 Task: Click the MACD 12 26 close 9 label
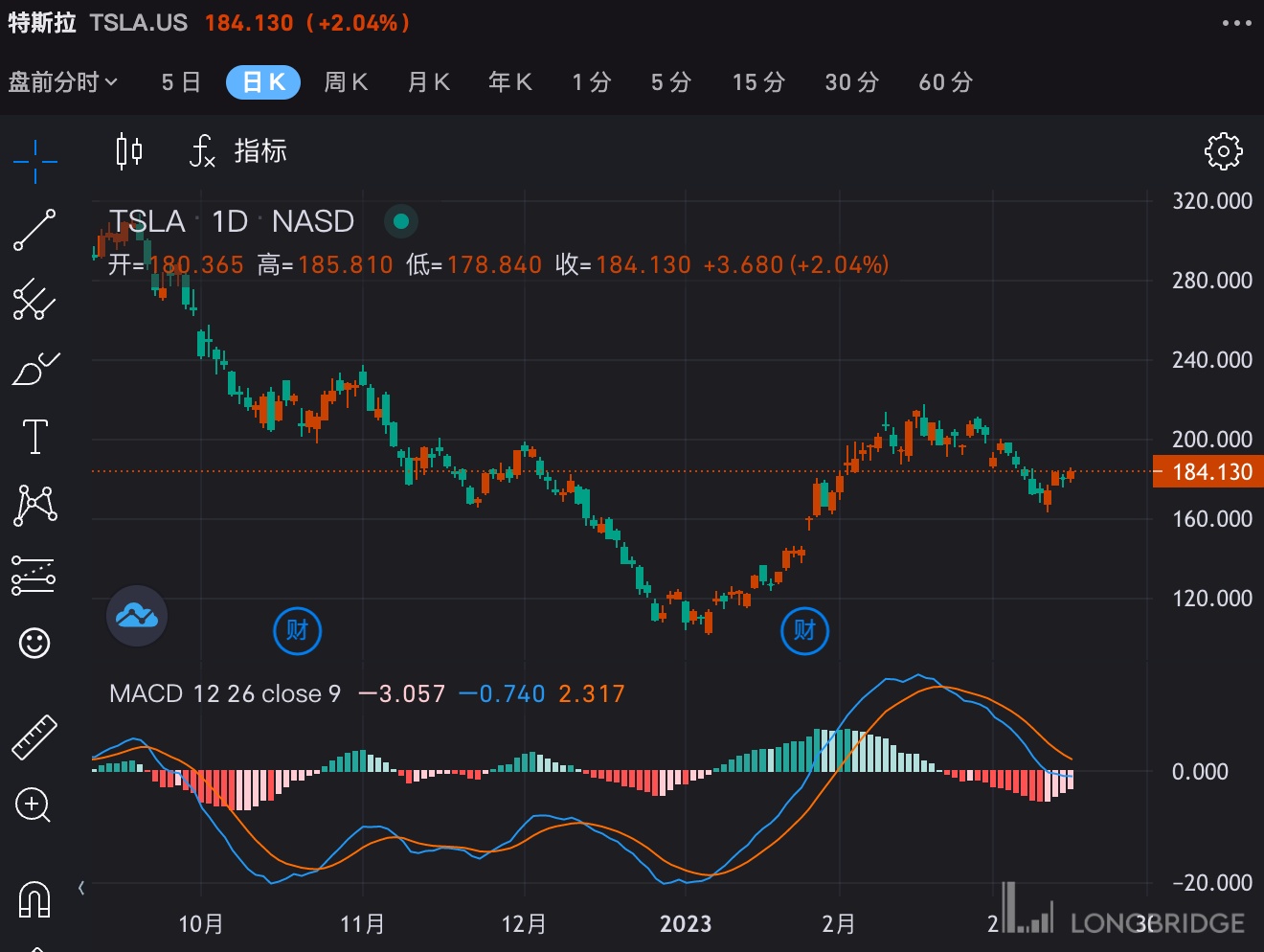tap(225, 693)
